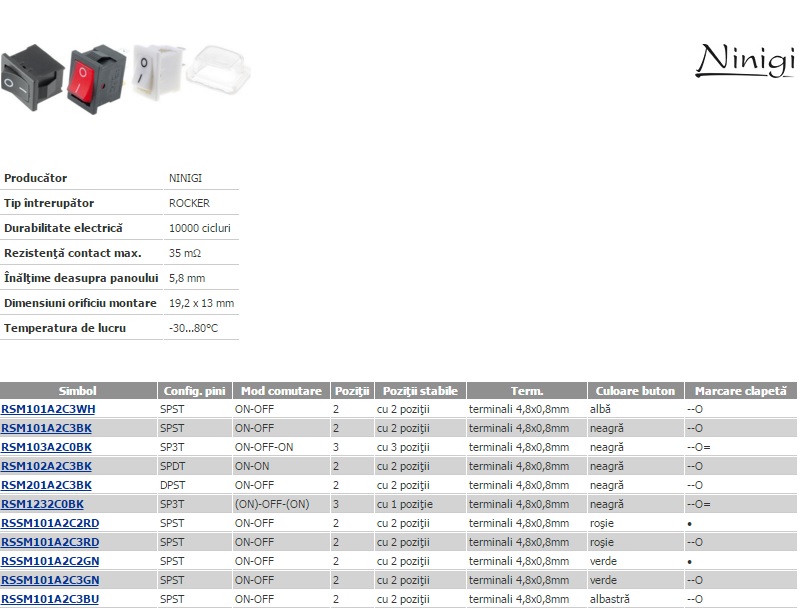
Task: Select the 35 mΩ resistance value
Action: coord(185,253)
